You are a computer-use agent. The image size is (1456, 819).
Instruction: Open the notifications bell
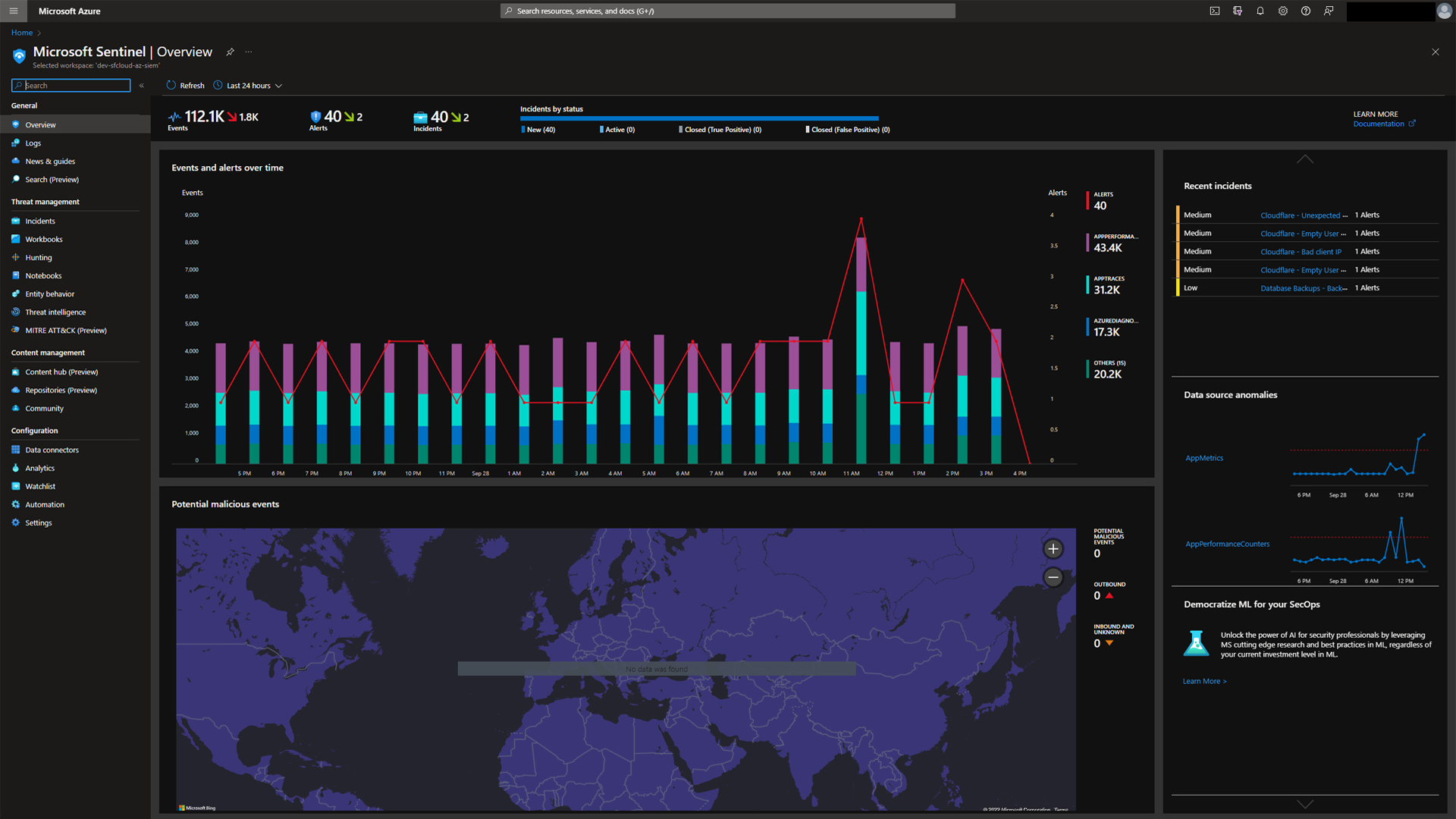tap(1260, 11)
